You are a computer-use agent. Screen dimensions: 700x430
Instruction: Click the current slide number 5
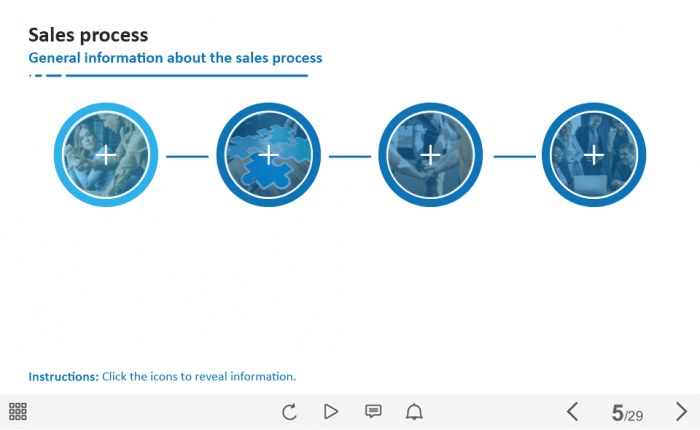point(617,412)
